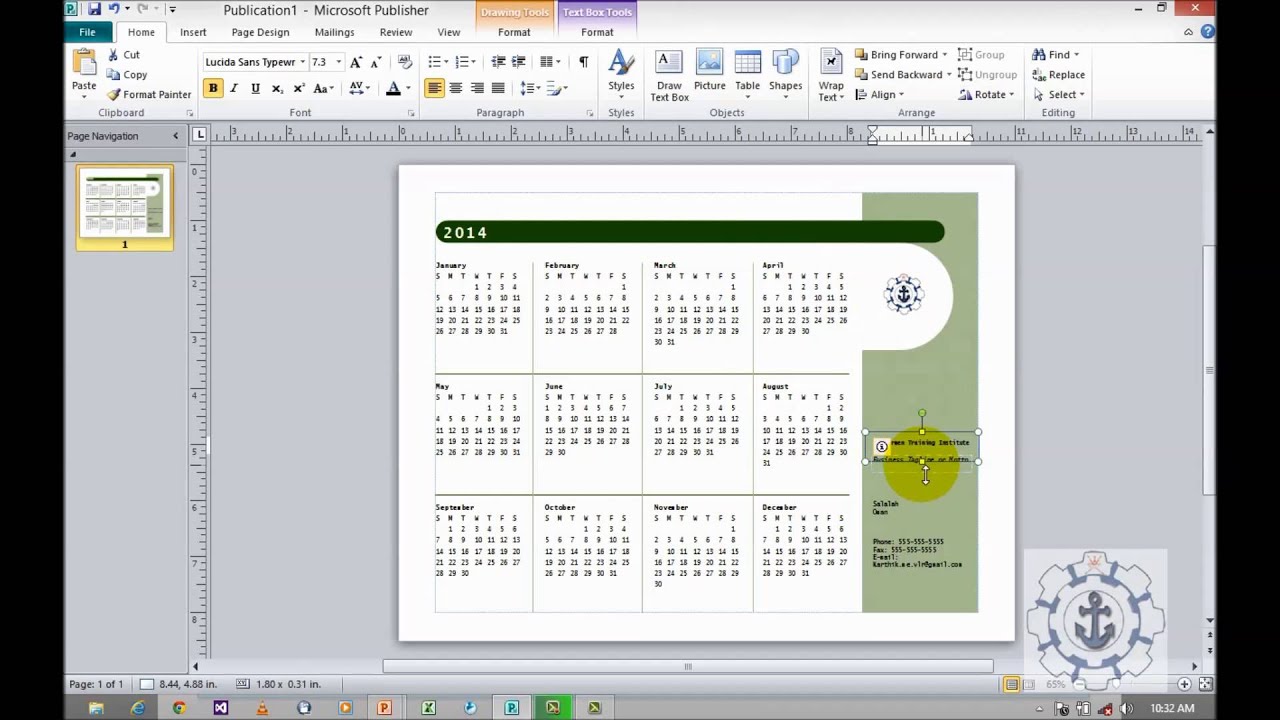Click the ruler tab selector button
Image resolution: width=1280 pixels, height=720 pixels.
(200, 134)
